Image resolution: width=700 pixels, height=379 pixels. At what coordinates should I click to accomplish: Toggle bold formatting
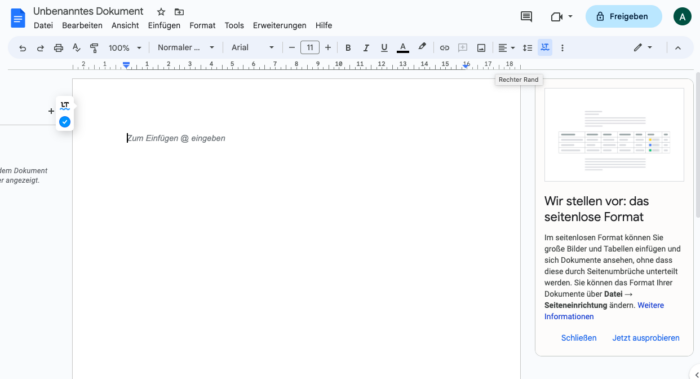coord(348,48)
